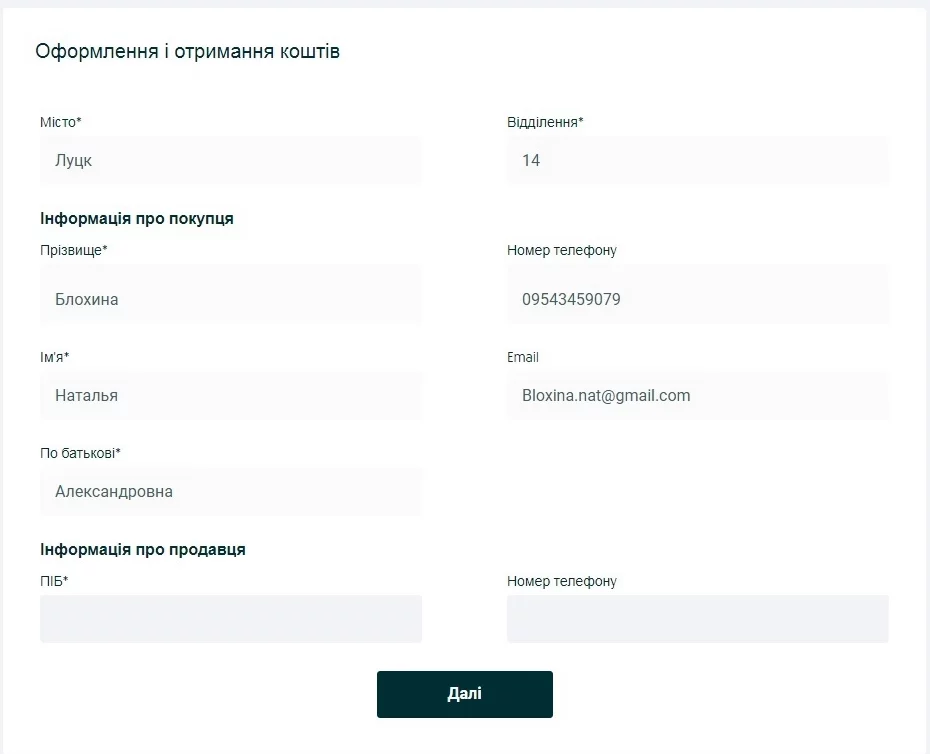Click the Інформація про покупця heading

pyautogui.click(x=137, y=218)
